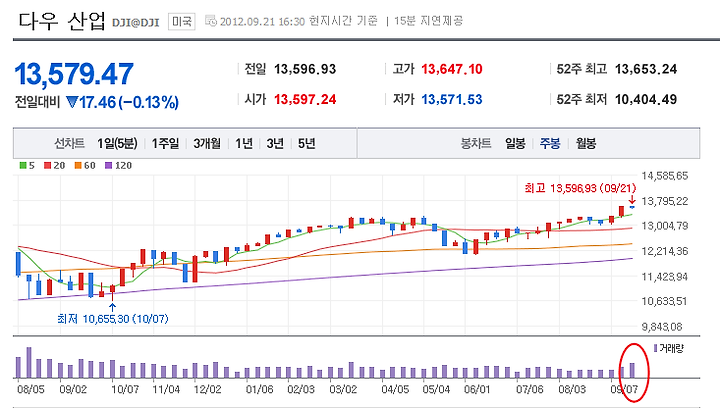The height and width of the screenshot is (408, 720).
Task: Click the 08/05 date label on axis
Action: (31, 389)
